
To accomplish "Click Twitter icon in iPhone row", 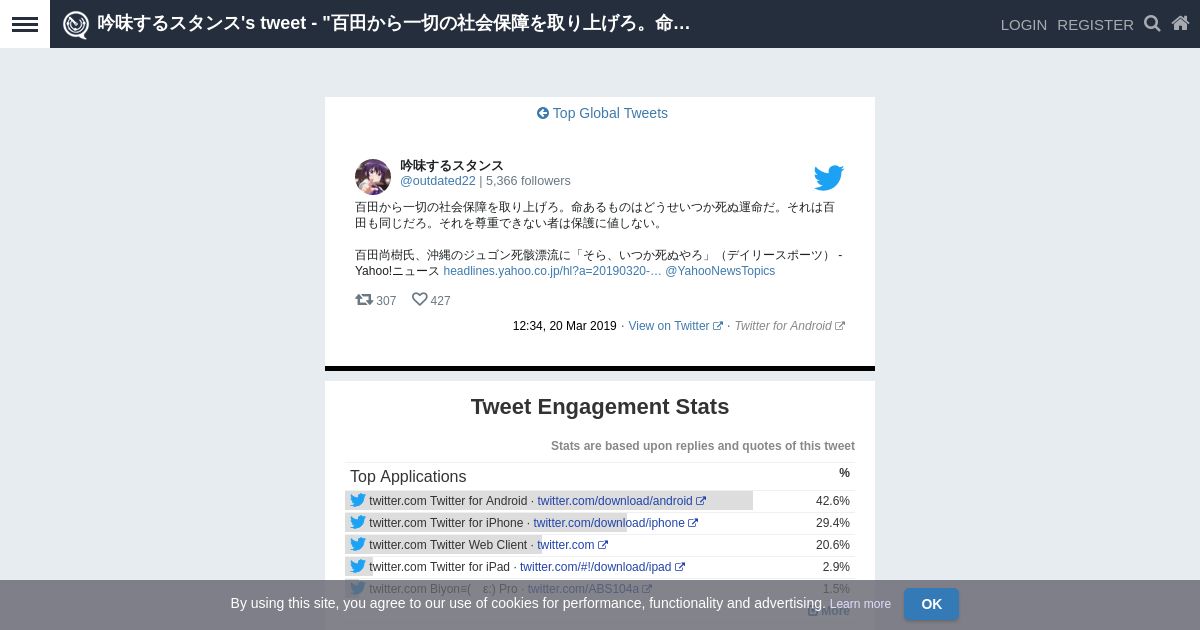I will tap(358, 522).
